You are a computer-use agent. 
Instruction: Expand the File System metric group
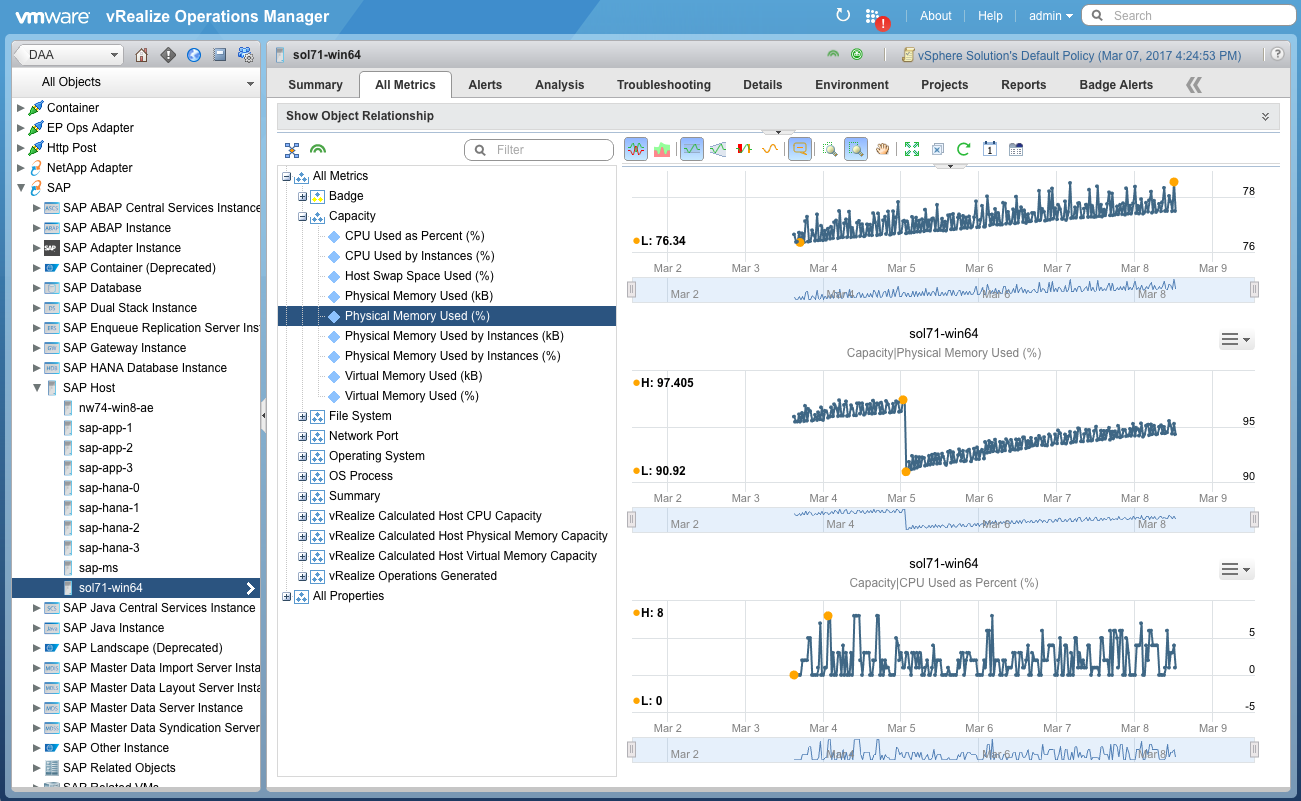pyautogui.click(x=303, y=416)
